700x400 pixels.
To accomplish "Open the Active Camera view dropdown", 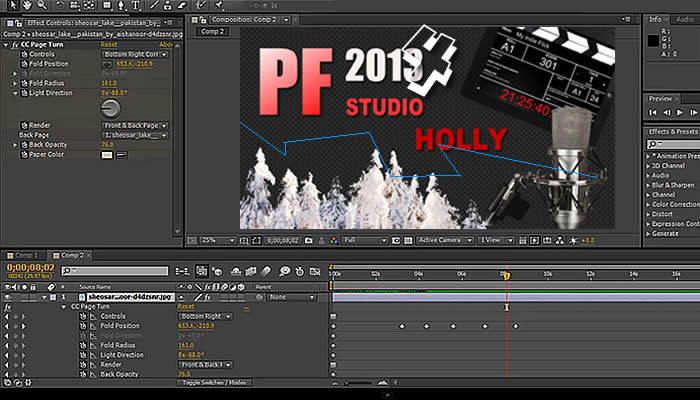I will [444, 240].
